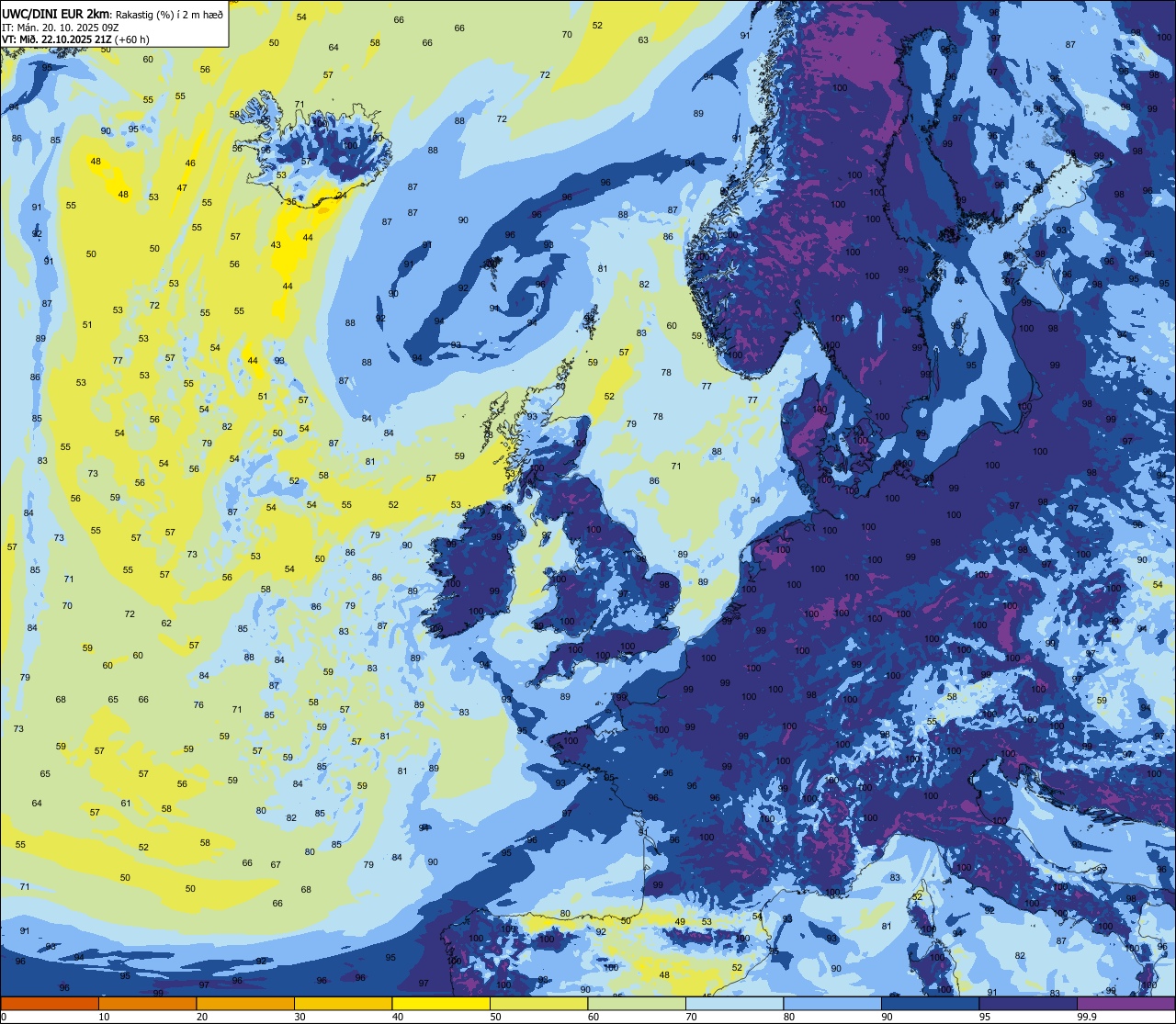Viewport: 1176px width, 1024px height.
Task: Choose the 60–70 light green legend segment
Action: (637, 1003)
